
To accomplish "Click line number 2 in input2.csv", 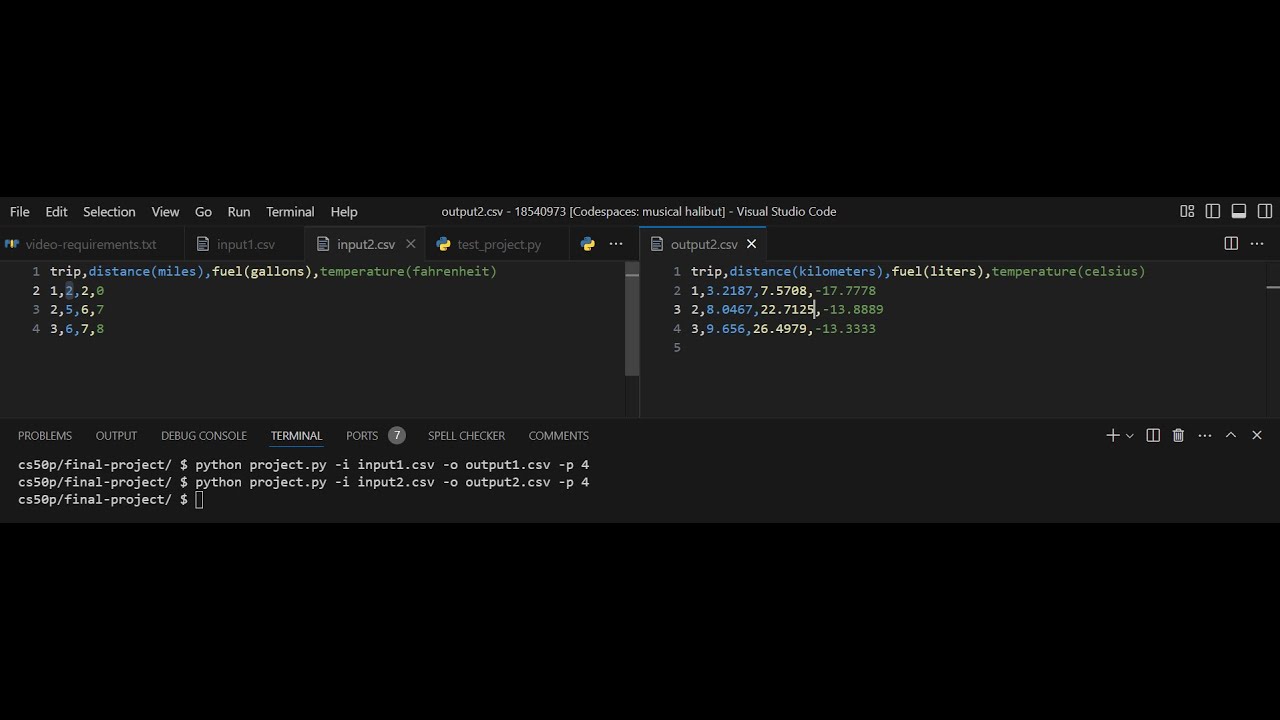I will coord(36,290).
